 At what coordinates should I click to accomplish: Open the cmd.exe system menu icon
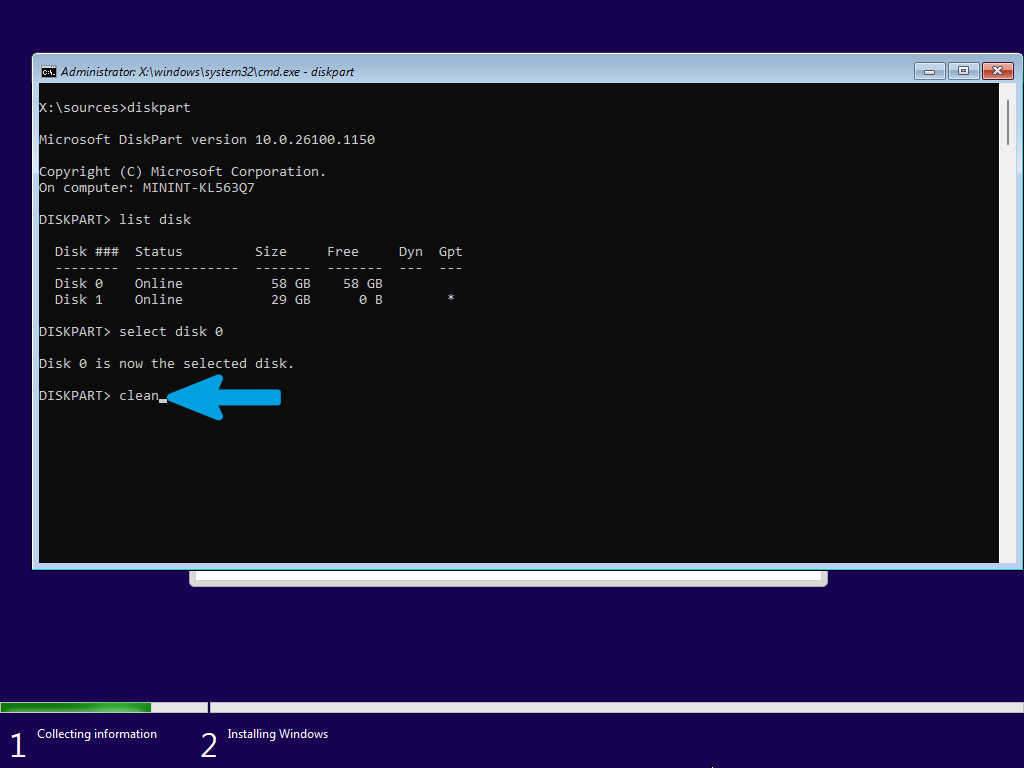coord(48,72)
